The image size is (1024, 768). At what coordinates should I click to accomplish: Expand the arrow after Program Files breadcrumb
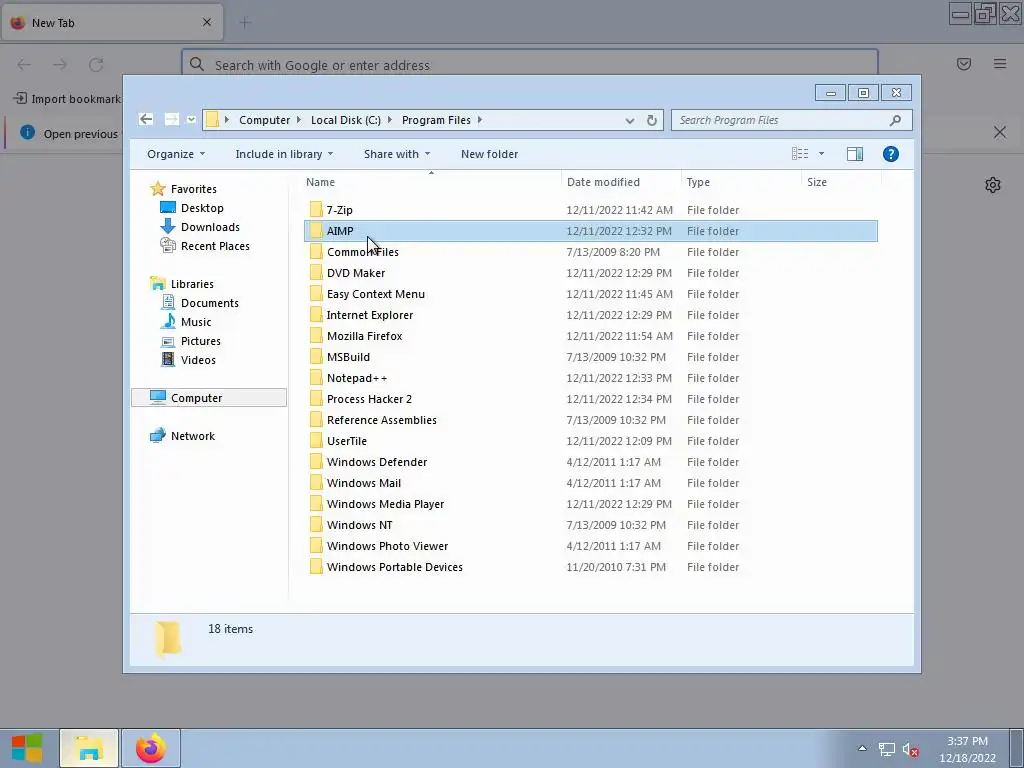480,120
